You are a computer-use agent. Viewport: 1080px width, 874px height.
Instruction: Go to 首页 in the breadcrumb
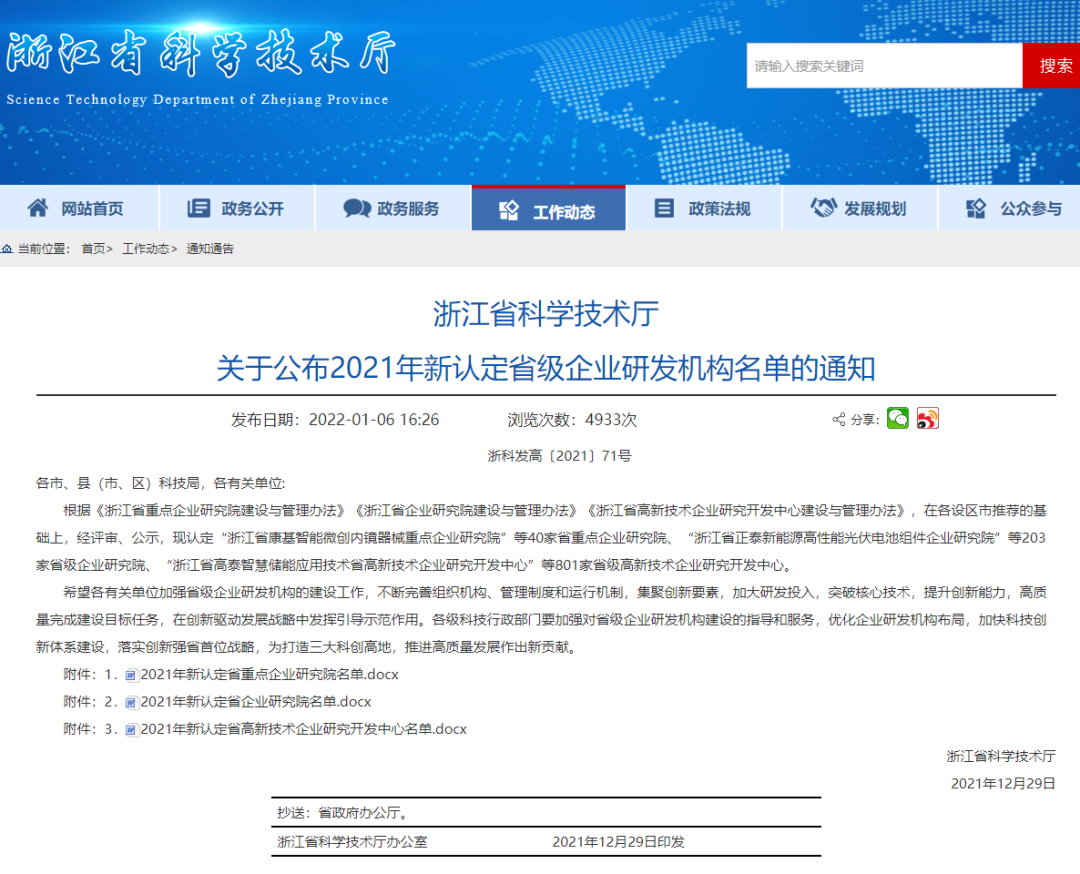94,249
